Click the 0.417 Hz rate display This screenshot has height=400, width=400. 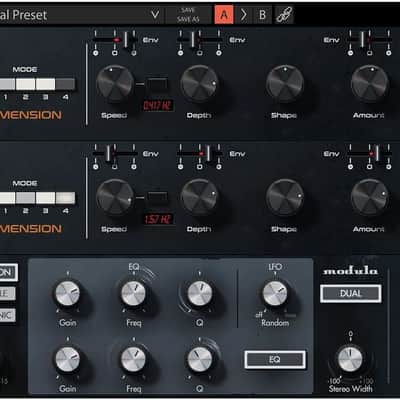pyautogui.click(x=158, y=106)
